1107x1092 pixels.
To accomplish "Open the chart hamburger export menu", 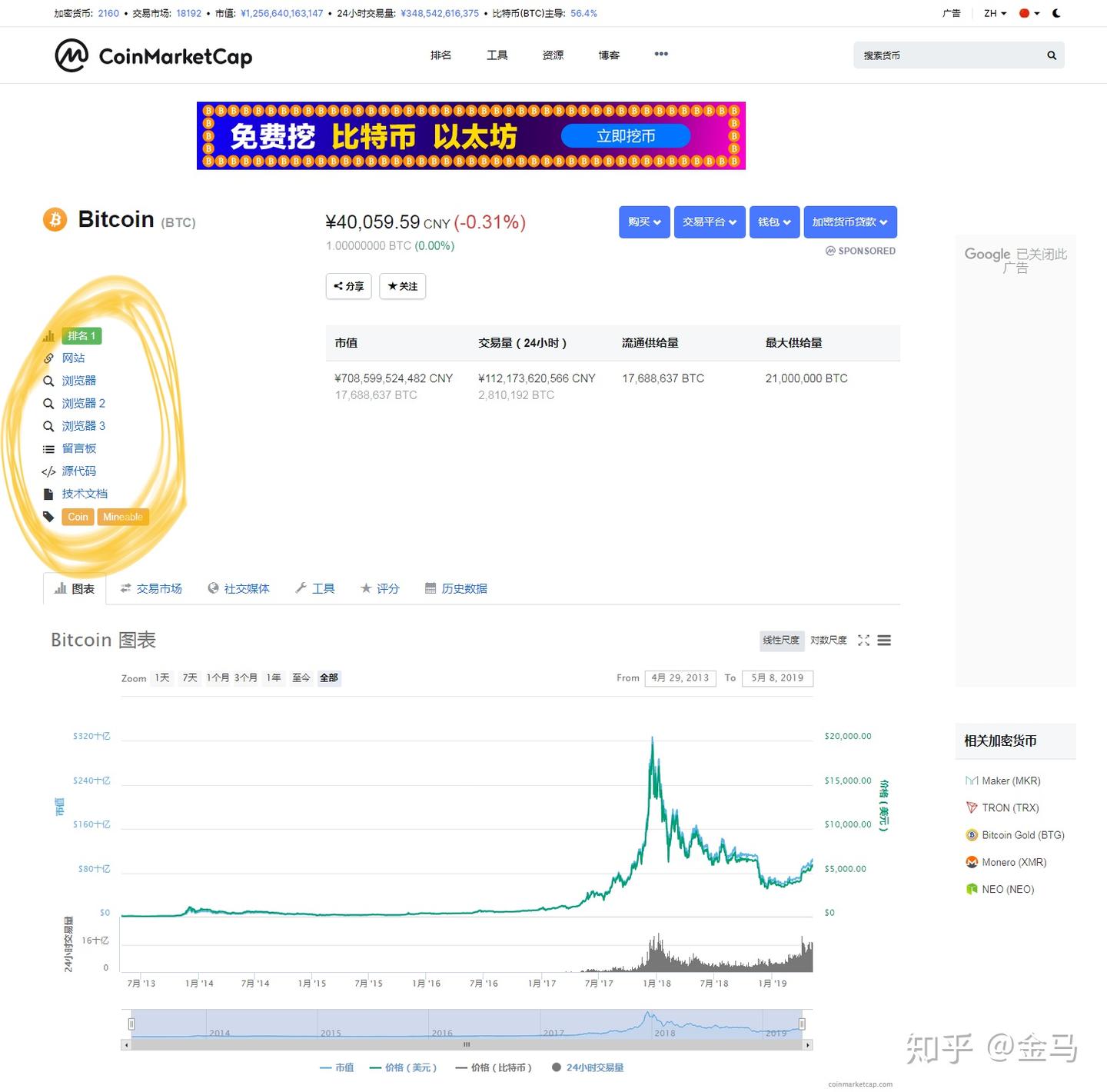I will (884, 640).
